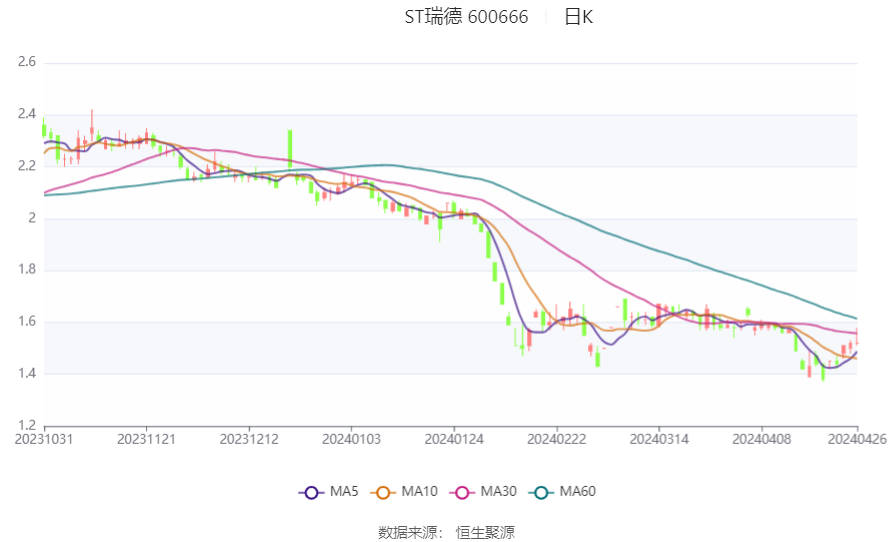Click the x-axis date label 20240314
893x542 pixels.
[x=659, y=440]
